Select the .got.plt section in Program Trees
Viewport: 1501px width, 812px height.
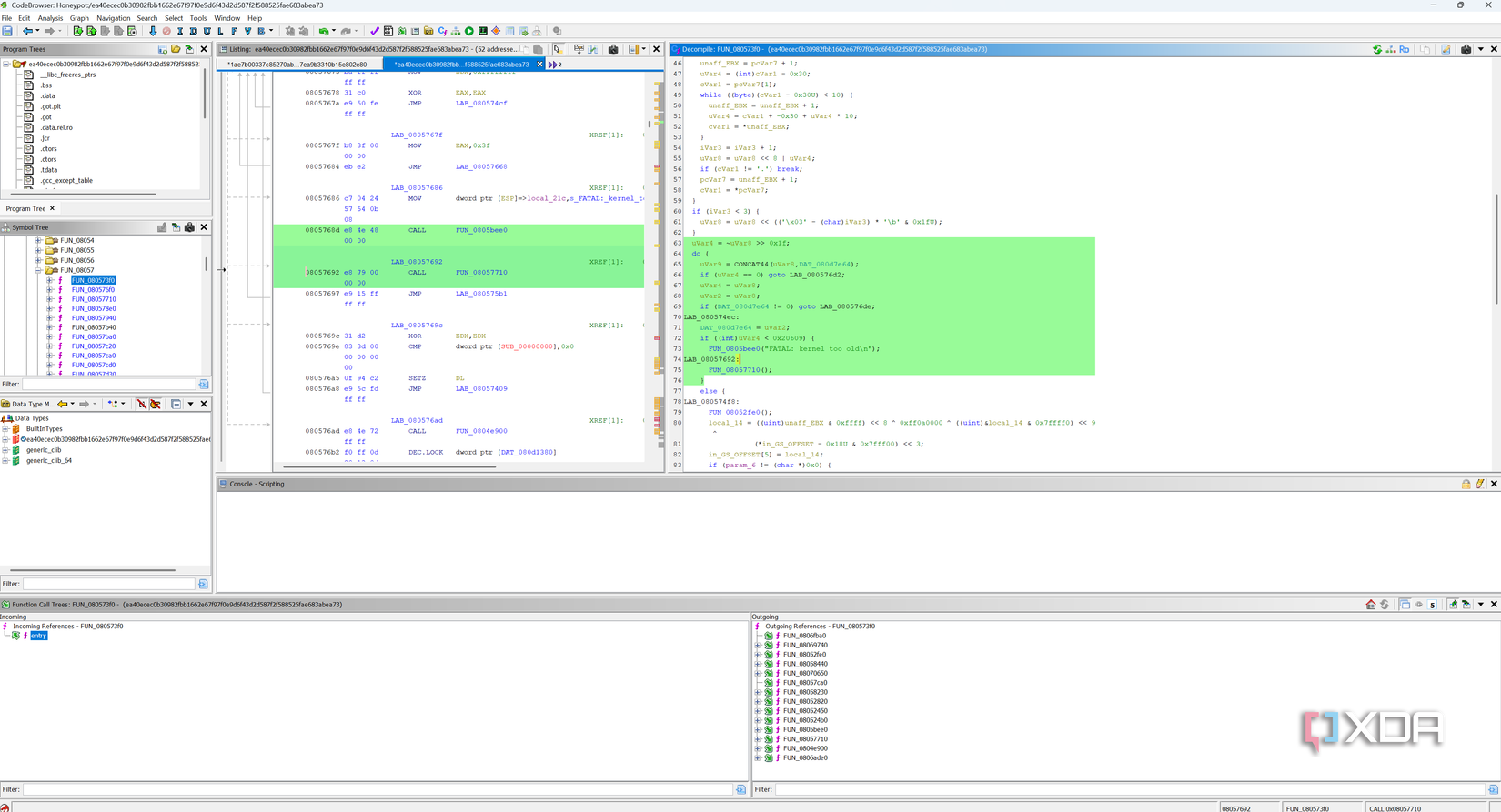(x=51, y=106)
